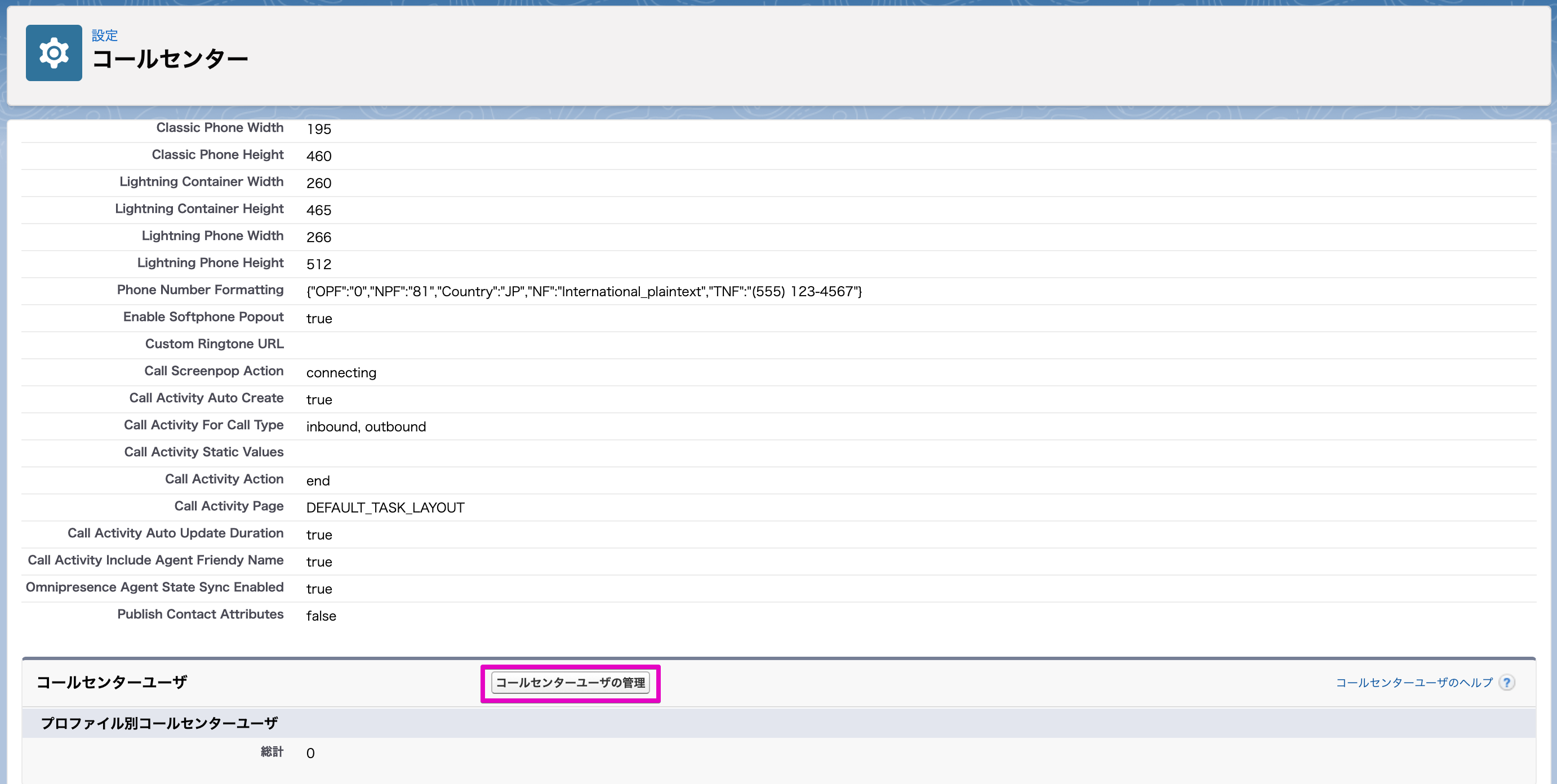Select the Phone Number Formatting JSON value
This screenshot has height=784, width=1557.
584,291
